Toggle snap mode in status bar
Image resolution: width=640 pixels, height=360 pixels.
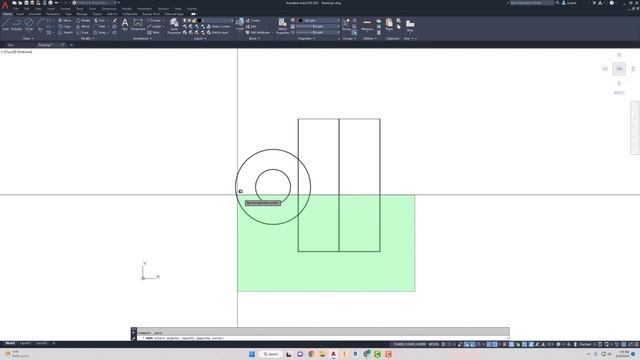point(449,344)
